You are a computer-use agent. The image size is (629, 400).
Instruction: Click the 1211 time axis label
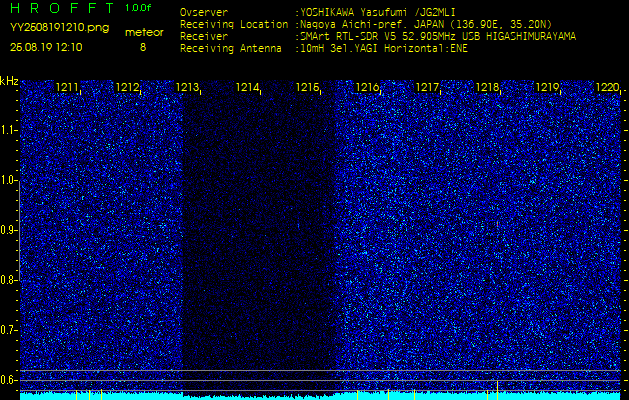pyautogui.click(x=67, y=87)
